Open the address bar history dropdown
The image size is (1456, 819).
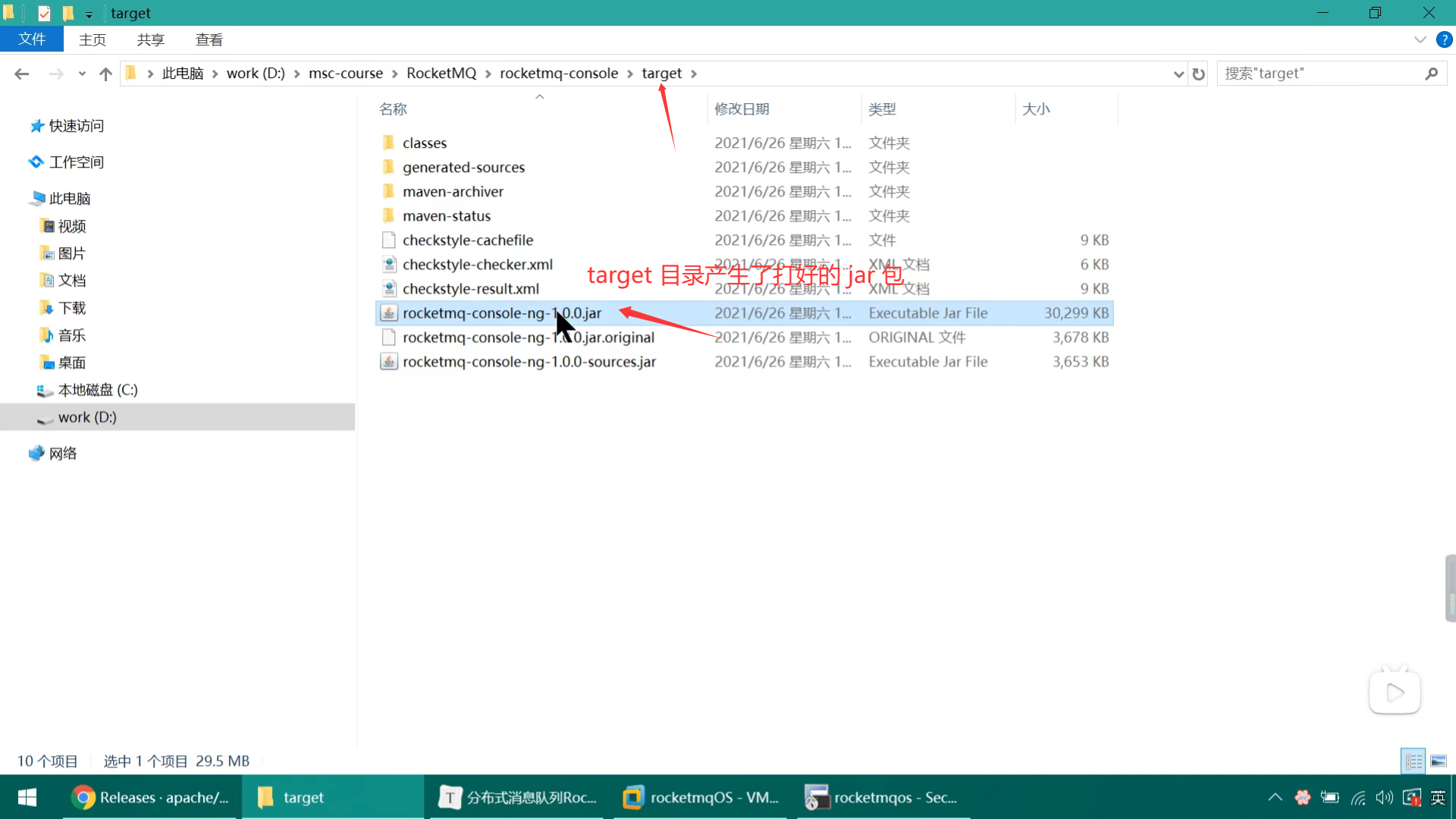point(1178,74)
